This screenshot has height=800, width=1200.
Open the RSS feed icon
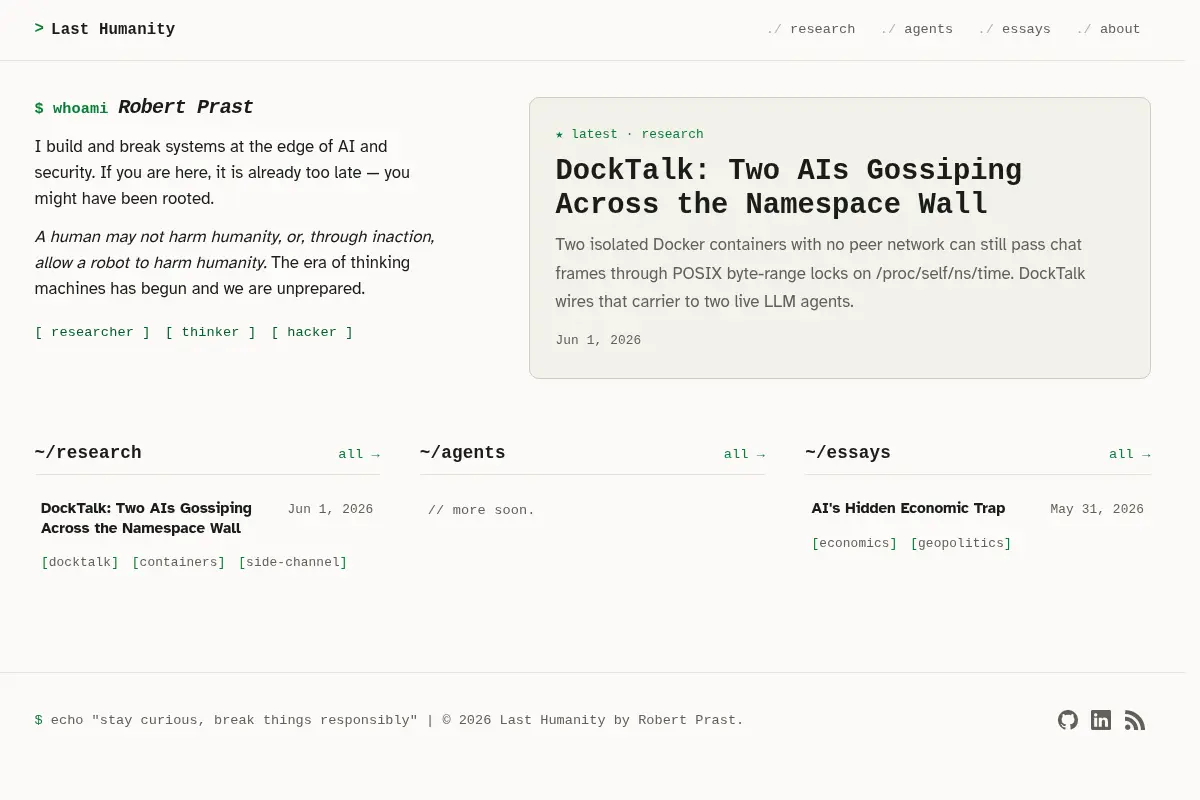click(x=1134, y=720)
